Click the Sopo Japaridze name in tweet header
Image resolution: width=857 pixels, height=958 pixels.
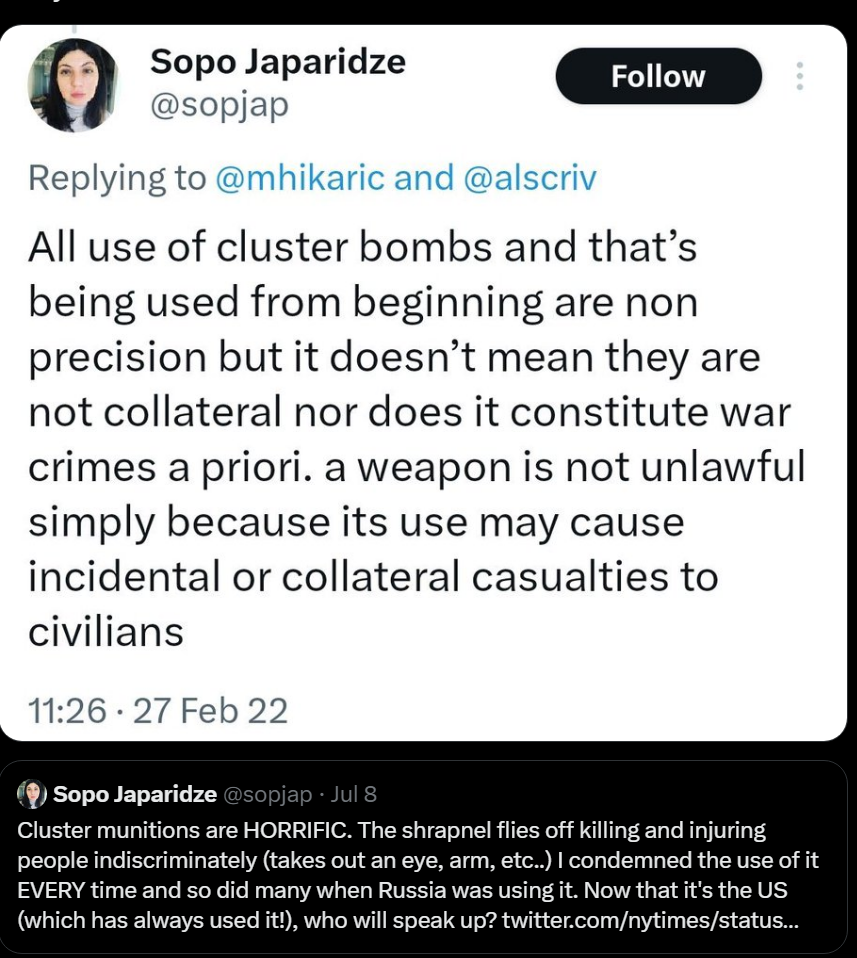click(278, 62)
